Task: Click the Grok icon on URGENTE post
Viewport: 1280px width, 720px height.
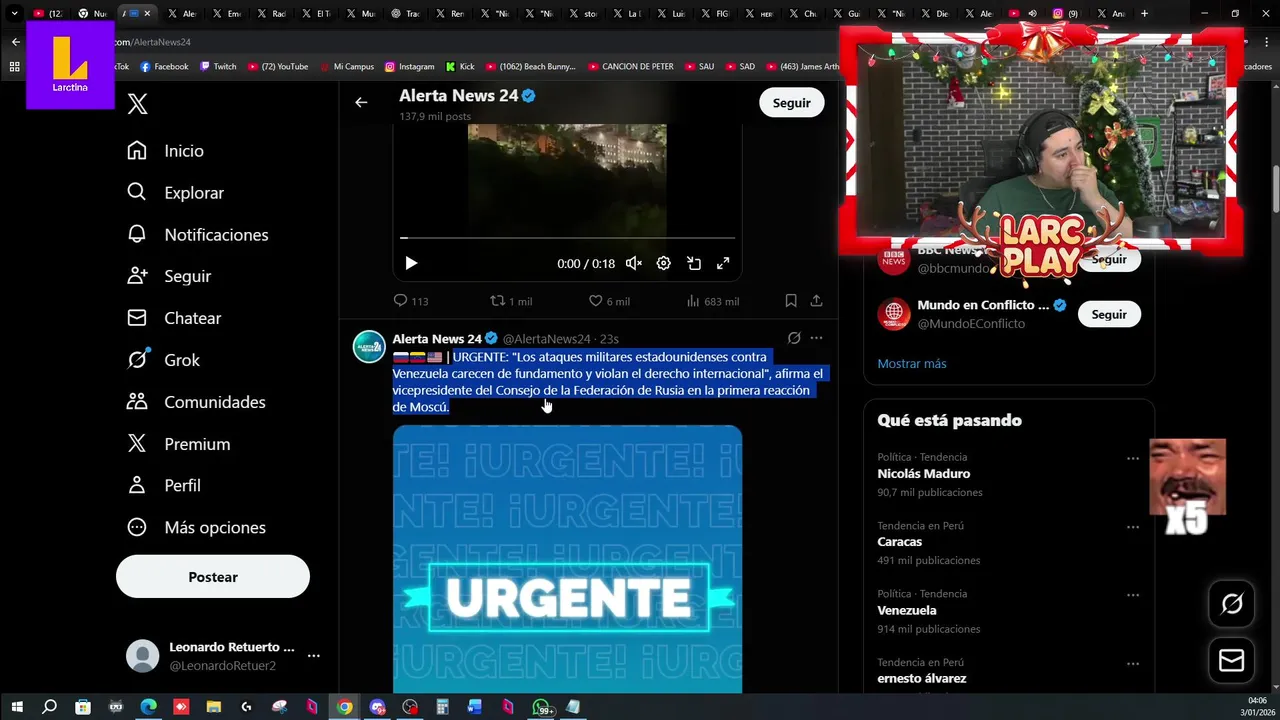Action: tap(794, 338)
